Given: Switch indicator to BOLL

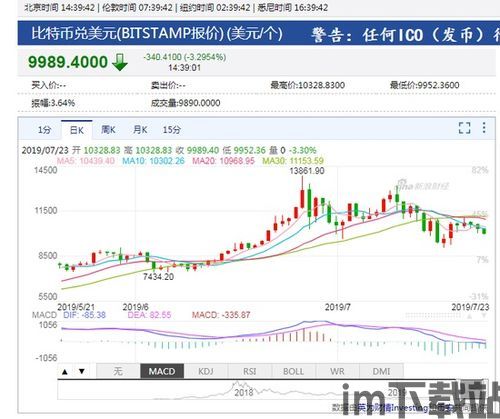Looking at the screenshot, I should point(294,371).
